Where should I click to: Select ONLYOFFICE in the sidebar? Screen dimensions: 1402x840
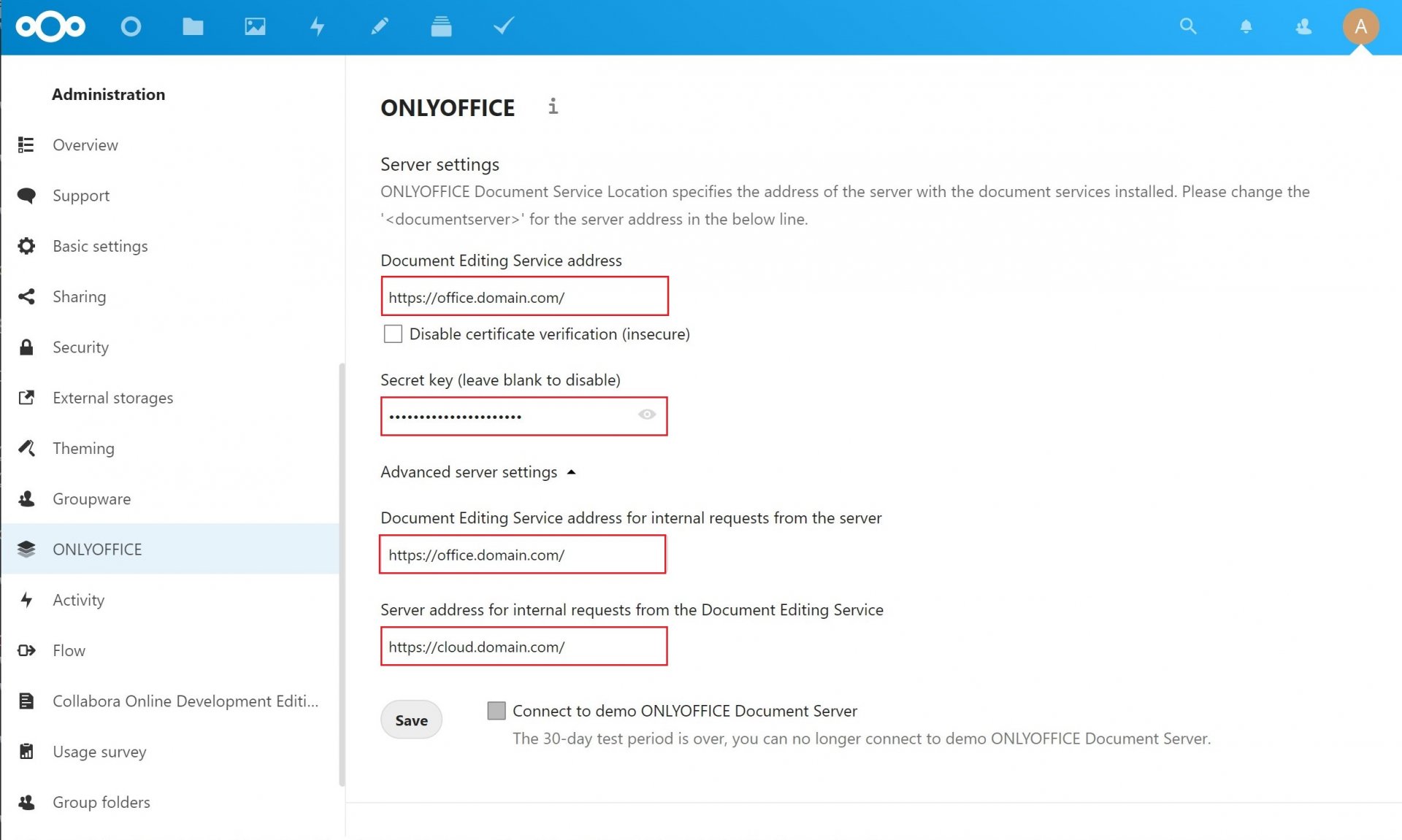[171, 549]
